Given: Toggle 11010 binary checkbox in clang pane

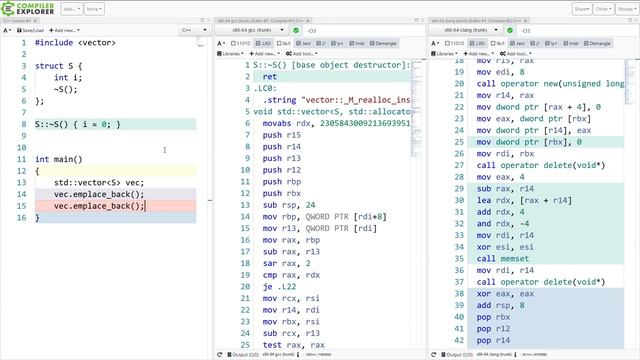Looking at the screenshot, I should pyautogui.click(x=454, y=43).
